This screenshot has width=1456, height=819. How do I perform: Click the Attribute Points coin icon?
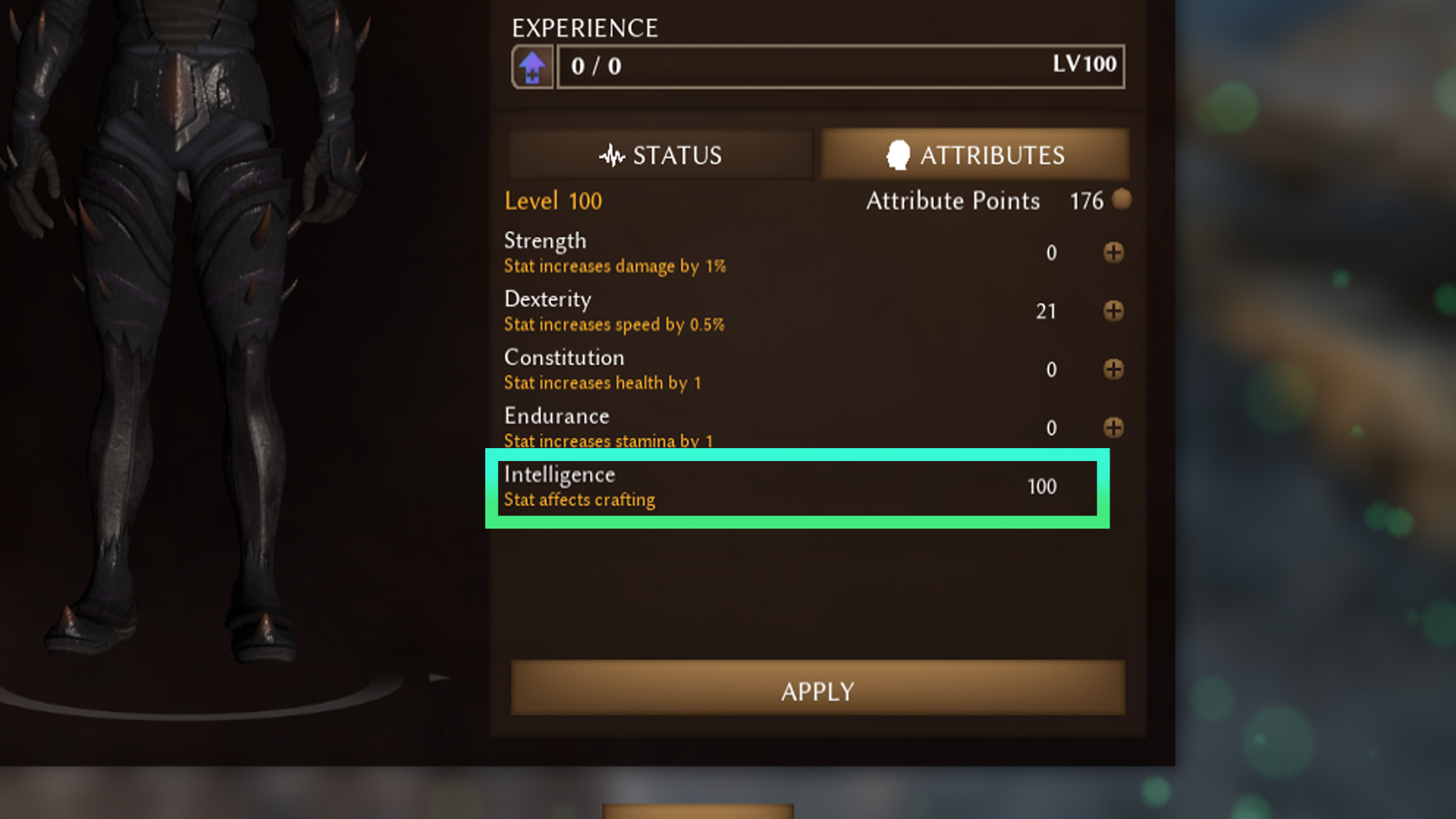tap(1122, 199)
